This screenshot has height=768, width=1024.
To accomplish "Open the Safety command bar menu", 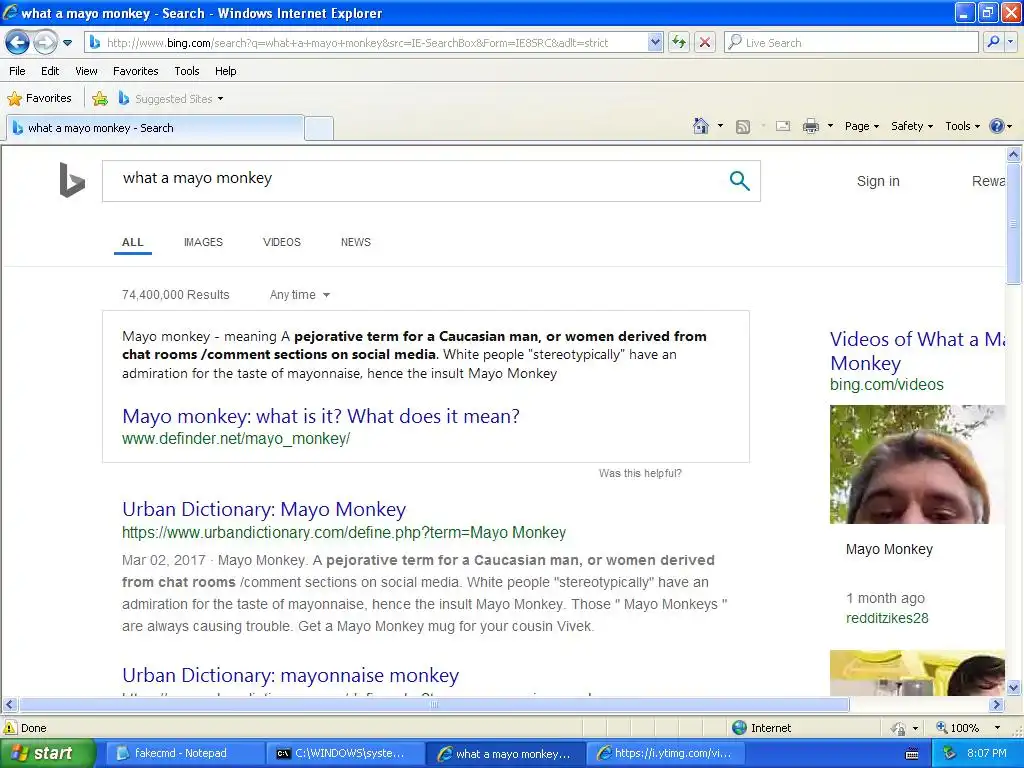I will pos(912,126).
